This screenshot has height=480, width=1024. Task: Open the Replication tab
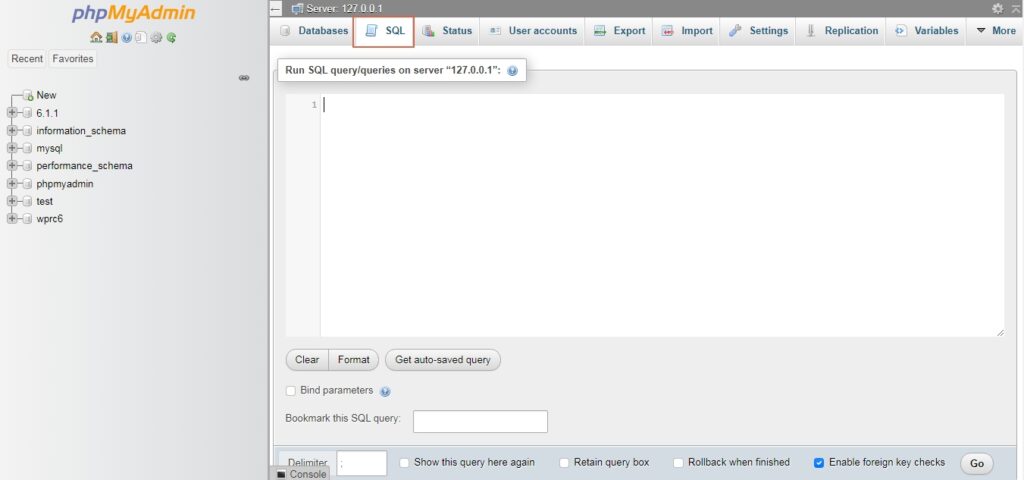(841, 31)
